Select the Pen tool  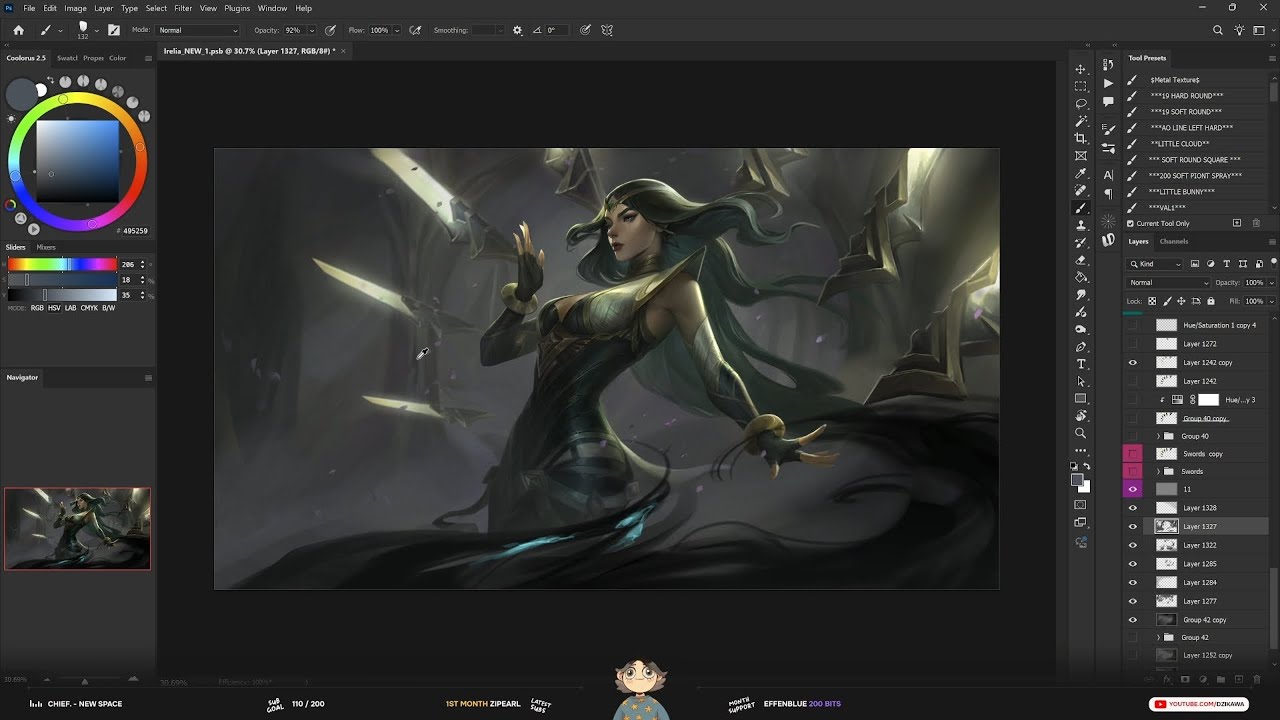[1080, 347]
